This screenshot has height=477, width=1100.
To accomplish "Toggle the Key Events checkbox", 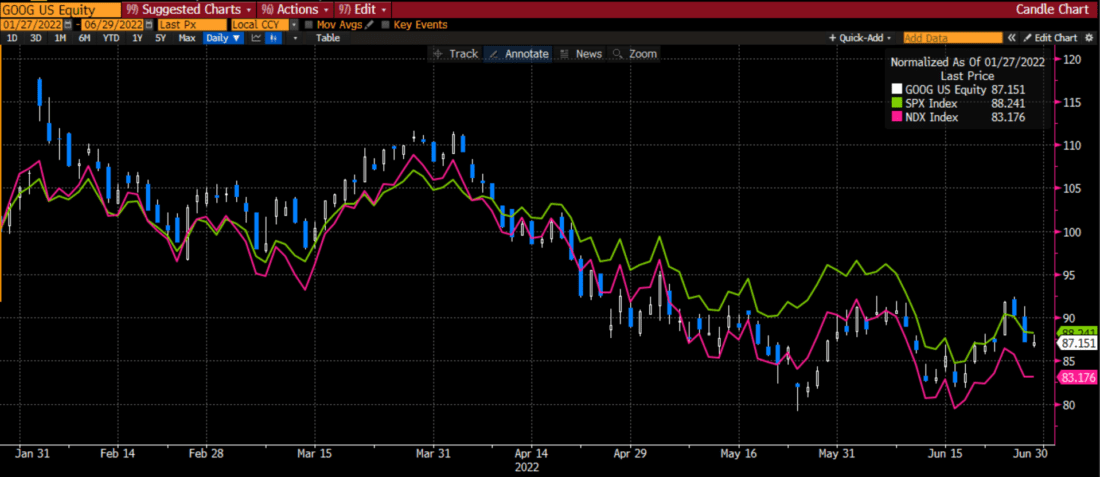I will coord(386,25).
